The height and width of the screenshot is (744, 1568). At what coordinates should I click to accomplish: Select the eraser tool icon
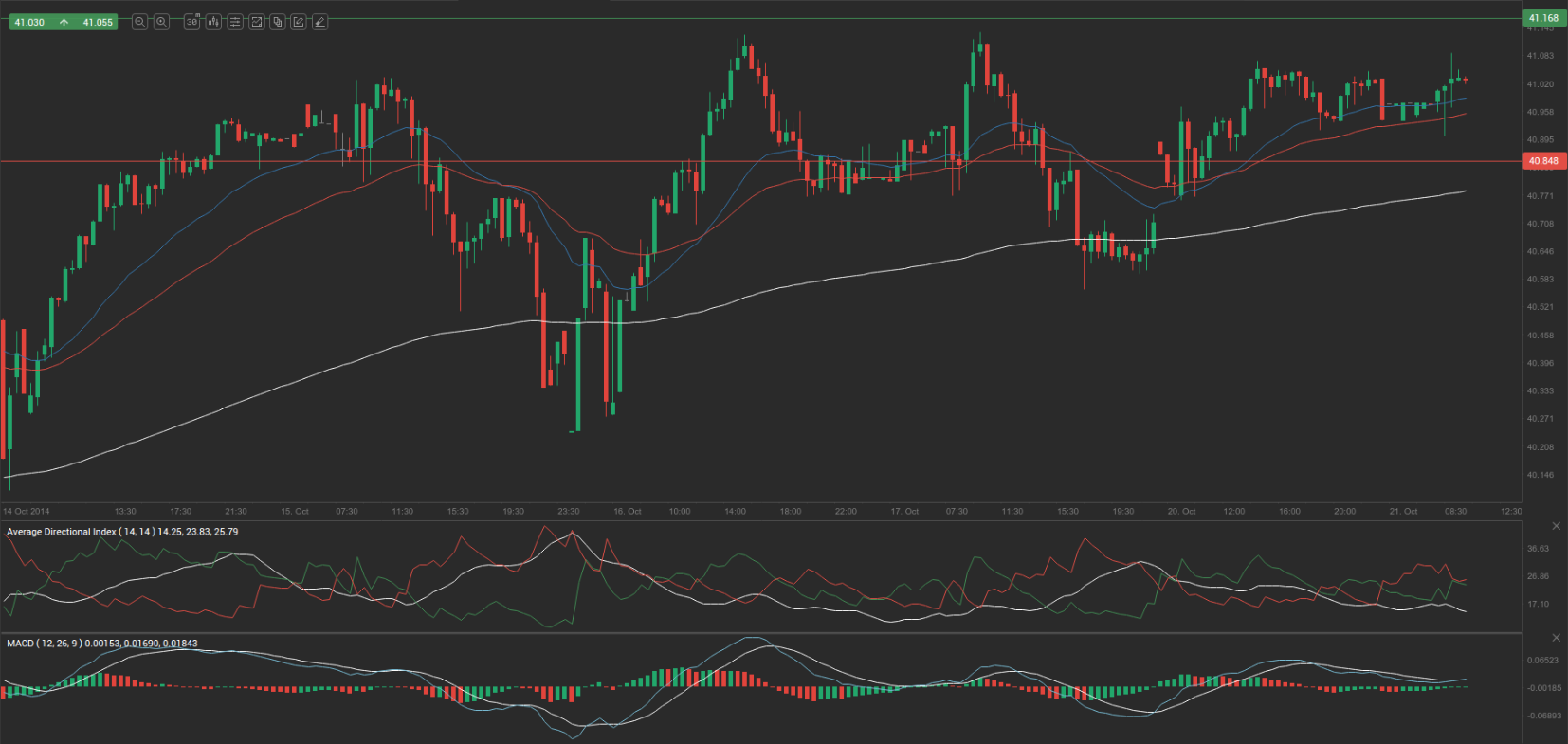[x=320, y=22]
